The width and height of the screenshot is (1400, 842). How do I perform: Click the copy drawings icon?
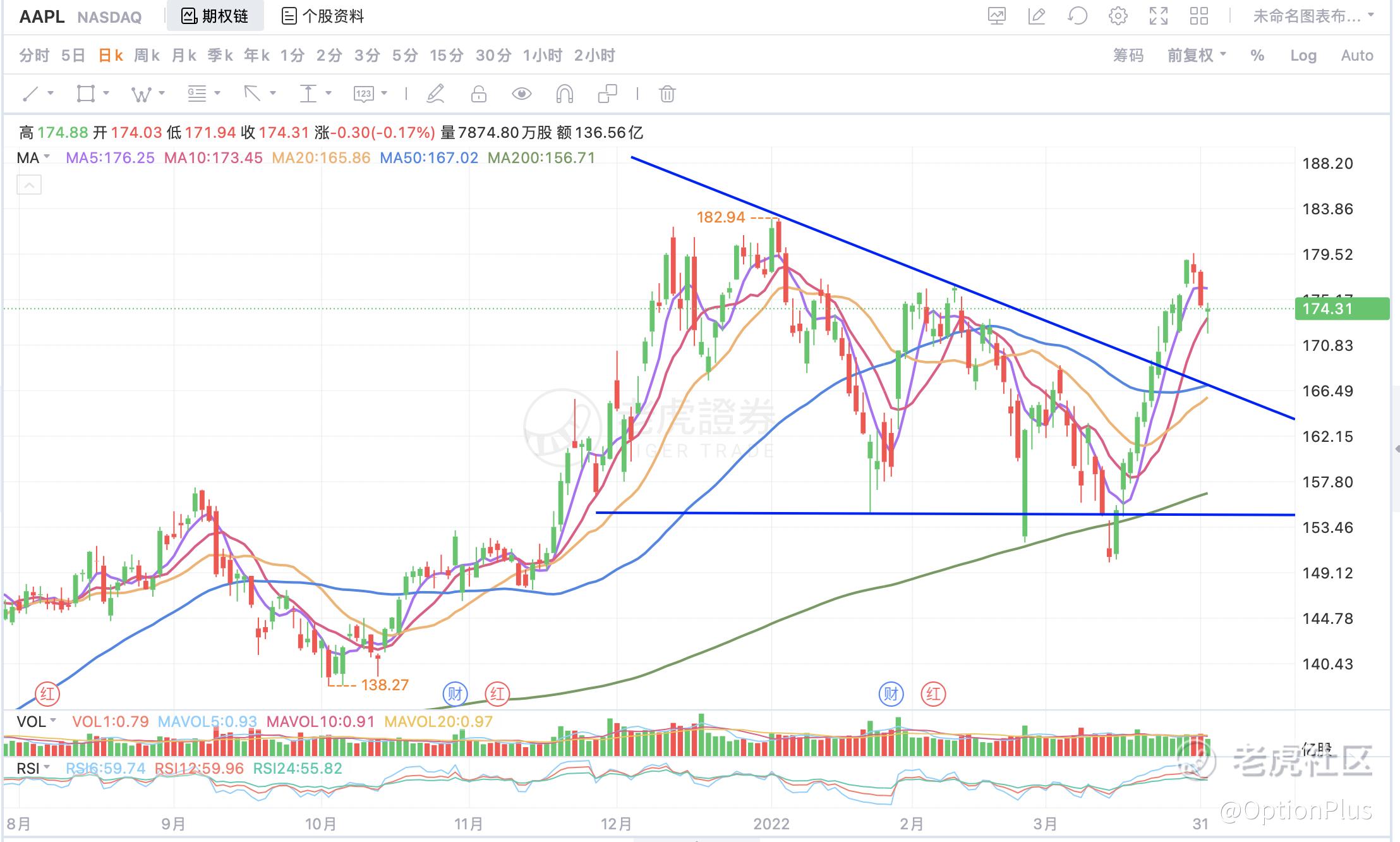tap(607, 94)
